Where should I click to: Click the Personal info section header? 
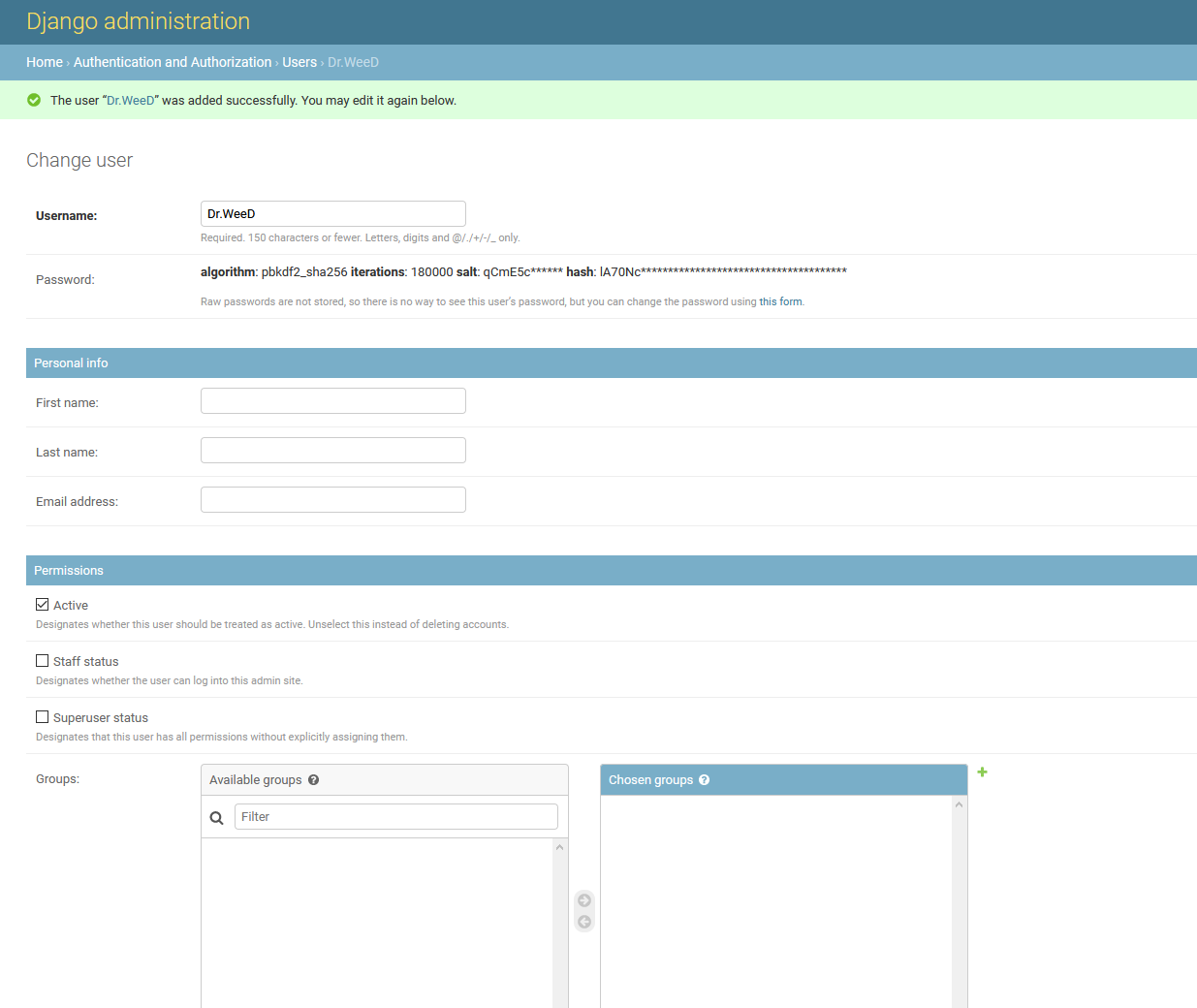click(x=612, y=363)
